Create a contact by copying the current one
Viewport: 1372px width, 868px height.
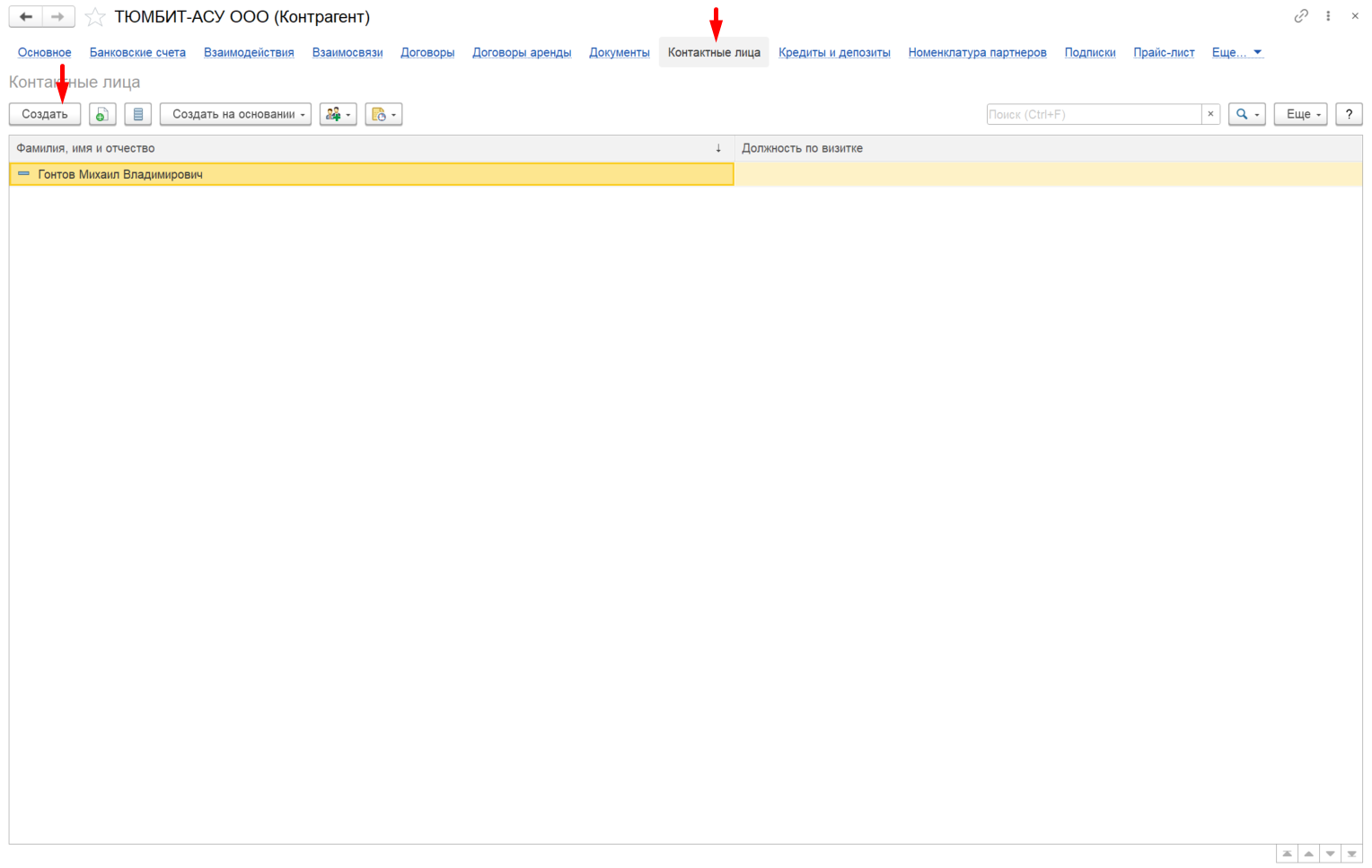click(102, 114)
